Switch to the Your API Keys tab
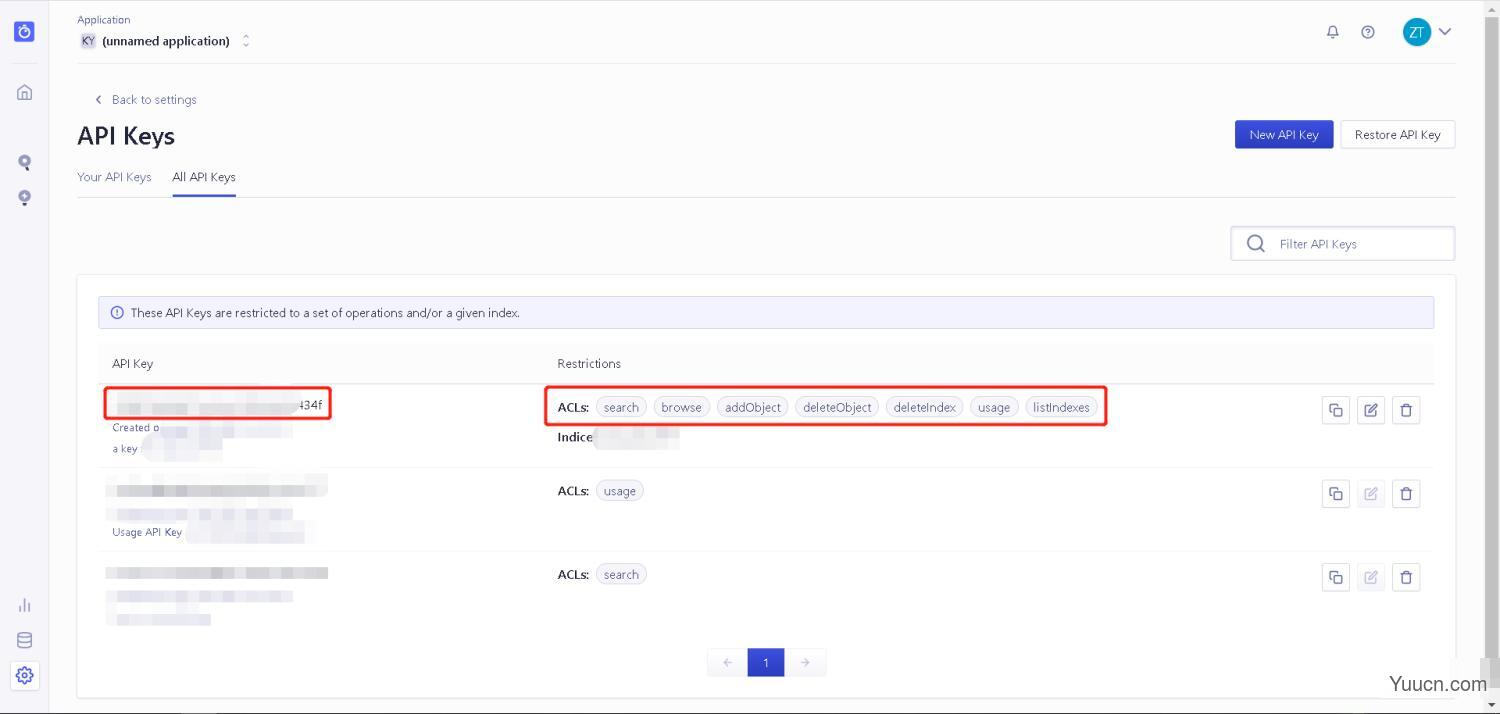The image size is (1500, 714). pos(114,177)
